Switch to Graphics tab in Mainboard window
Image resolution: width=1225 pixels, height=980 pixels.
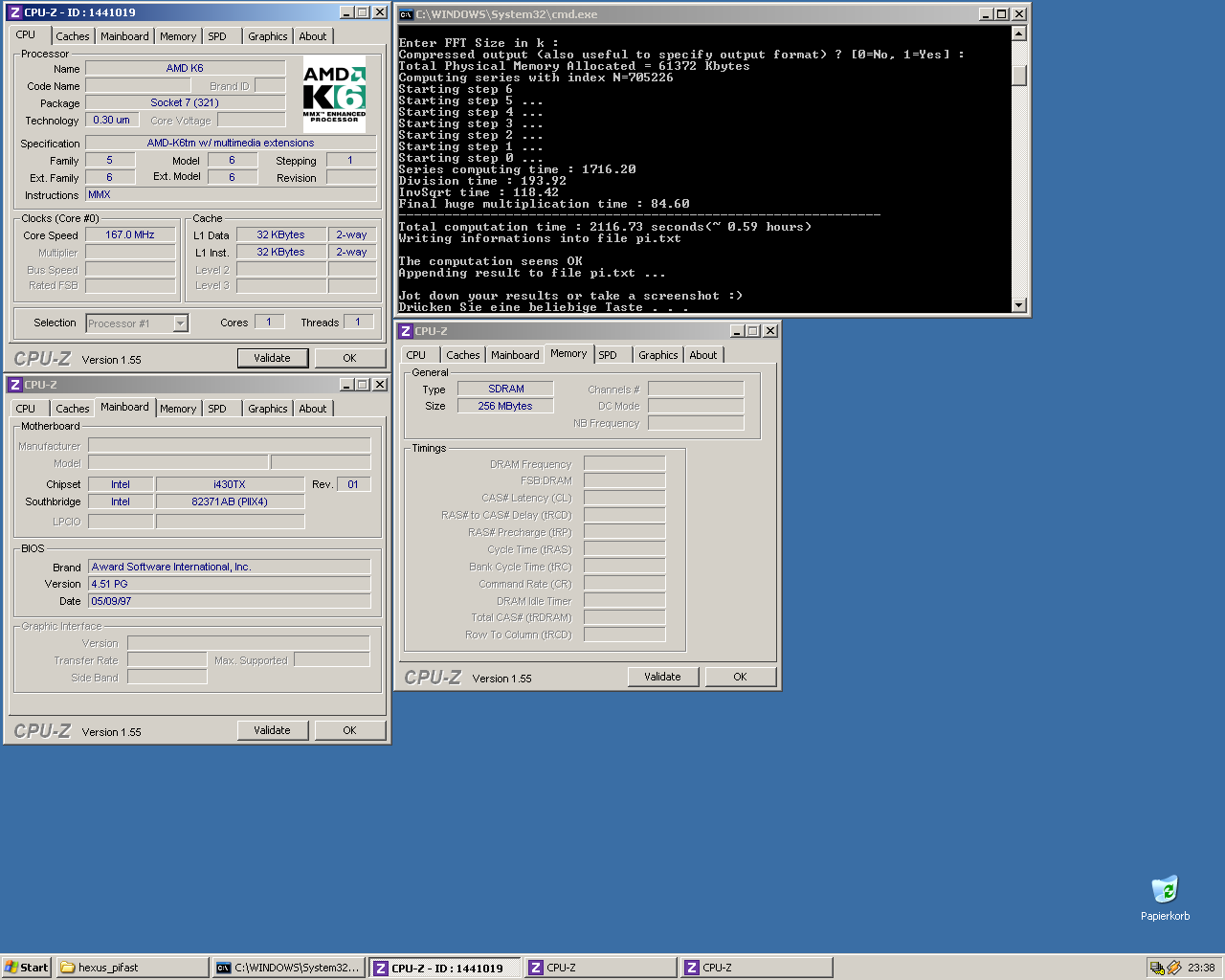pyautogui.click(x=267, y=409)
